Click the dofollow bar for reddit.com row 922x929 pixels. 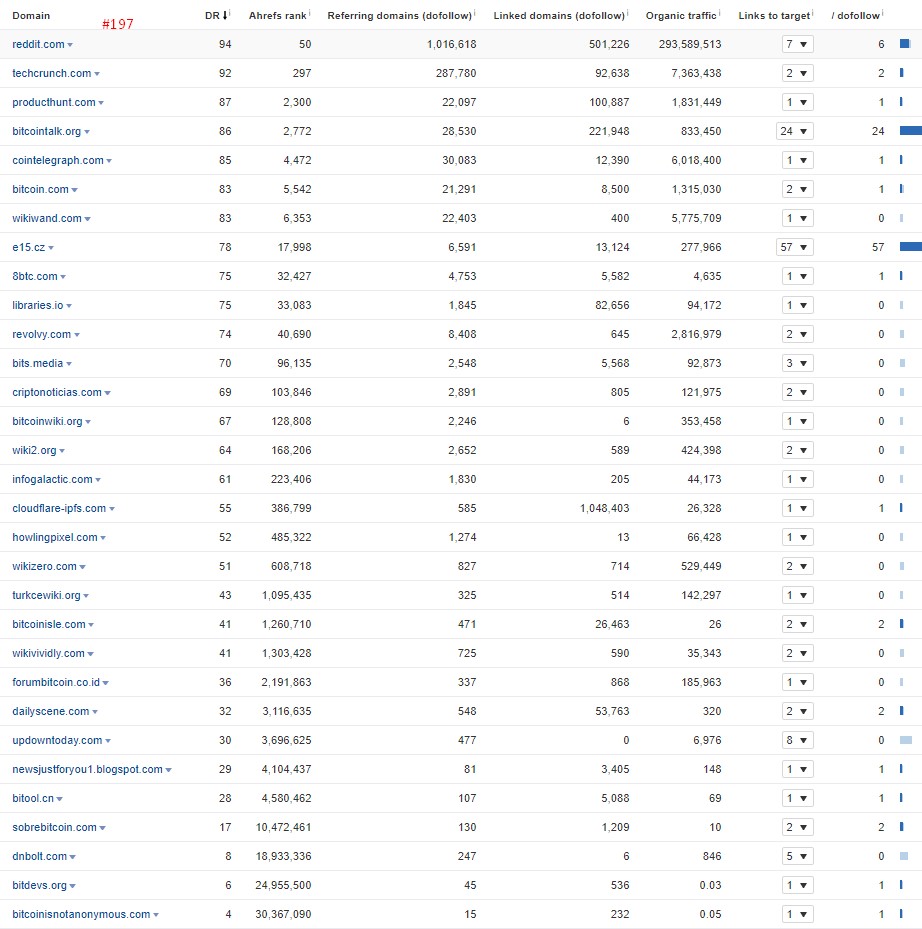(x=905, y=44)
